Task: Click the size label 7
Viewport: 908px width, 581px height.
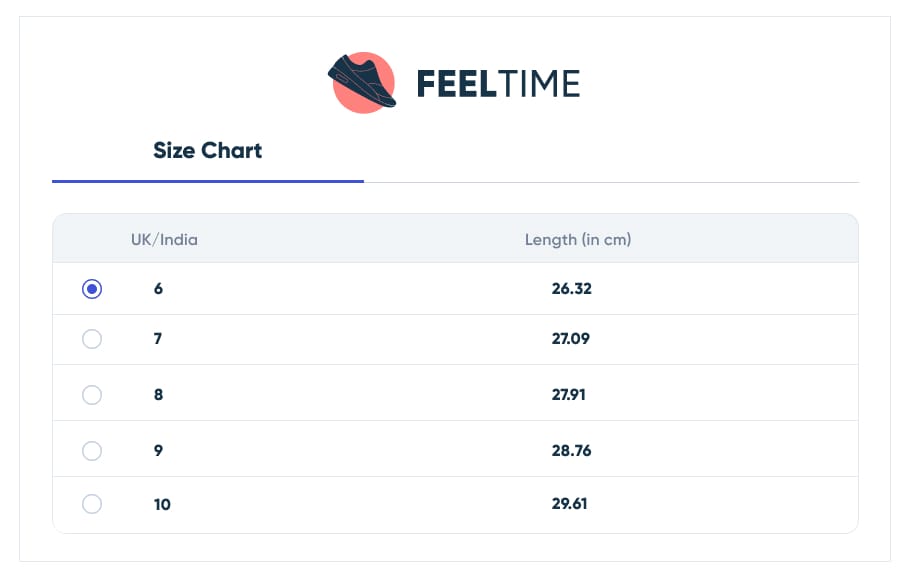Action: point(158,339)
